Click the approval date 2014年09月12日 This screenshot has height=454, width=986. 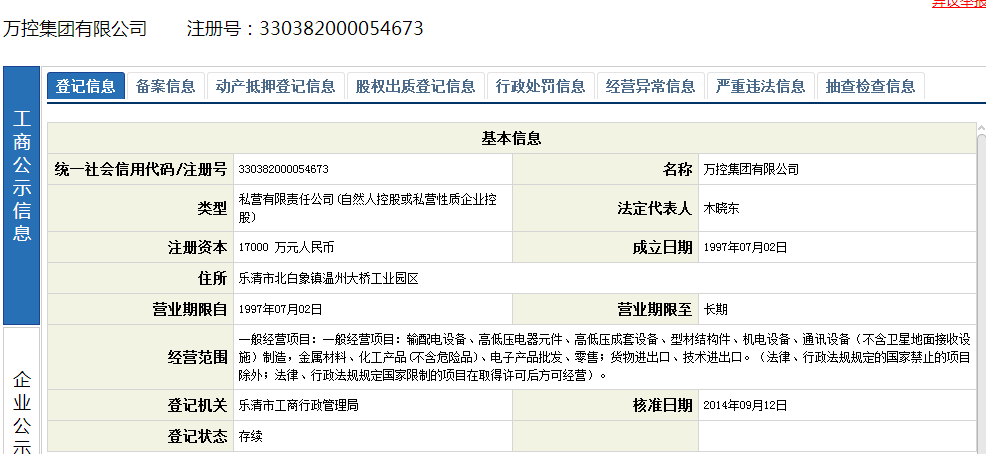pos(745,405)
